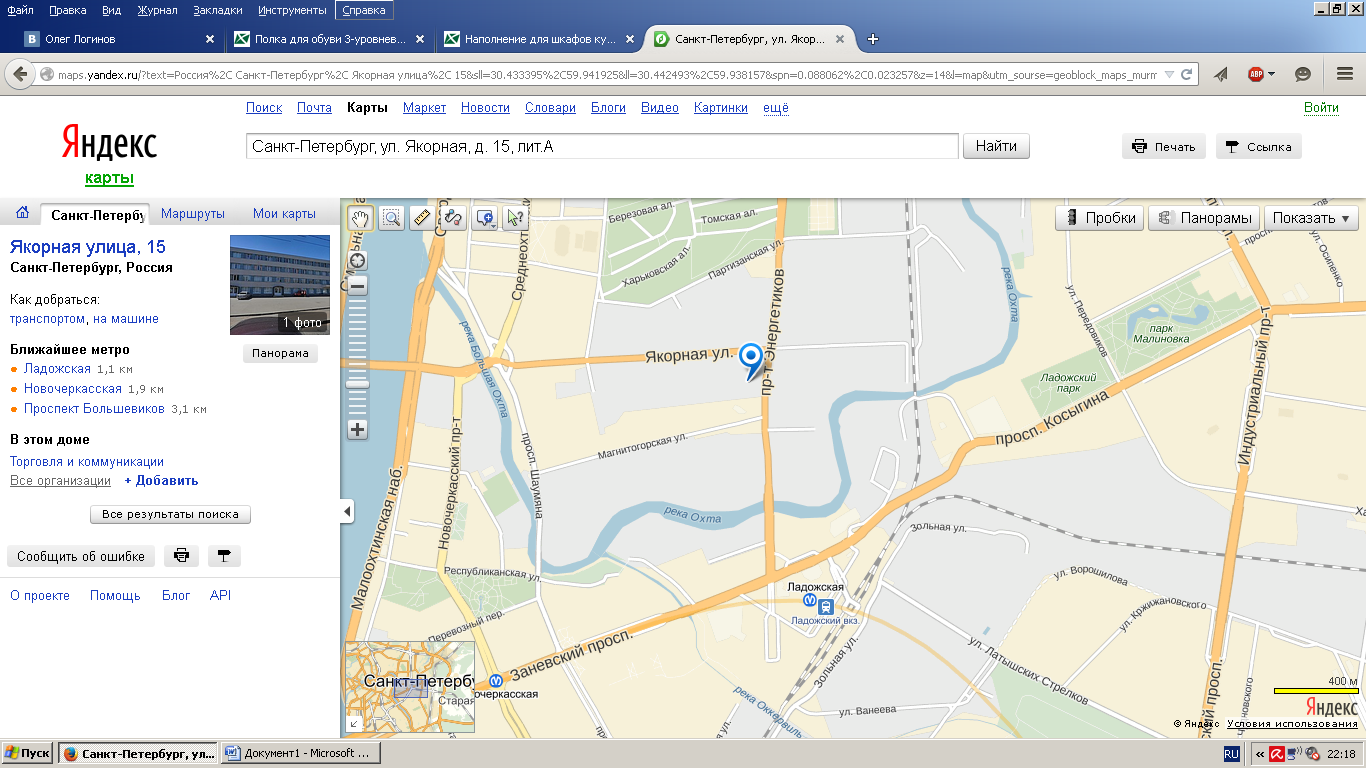Open the Ладожская metro link
Viewport: 1366px width, 768px height.
tap(57, 369)
